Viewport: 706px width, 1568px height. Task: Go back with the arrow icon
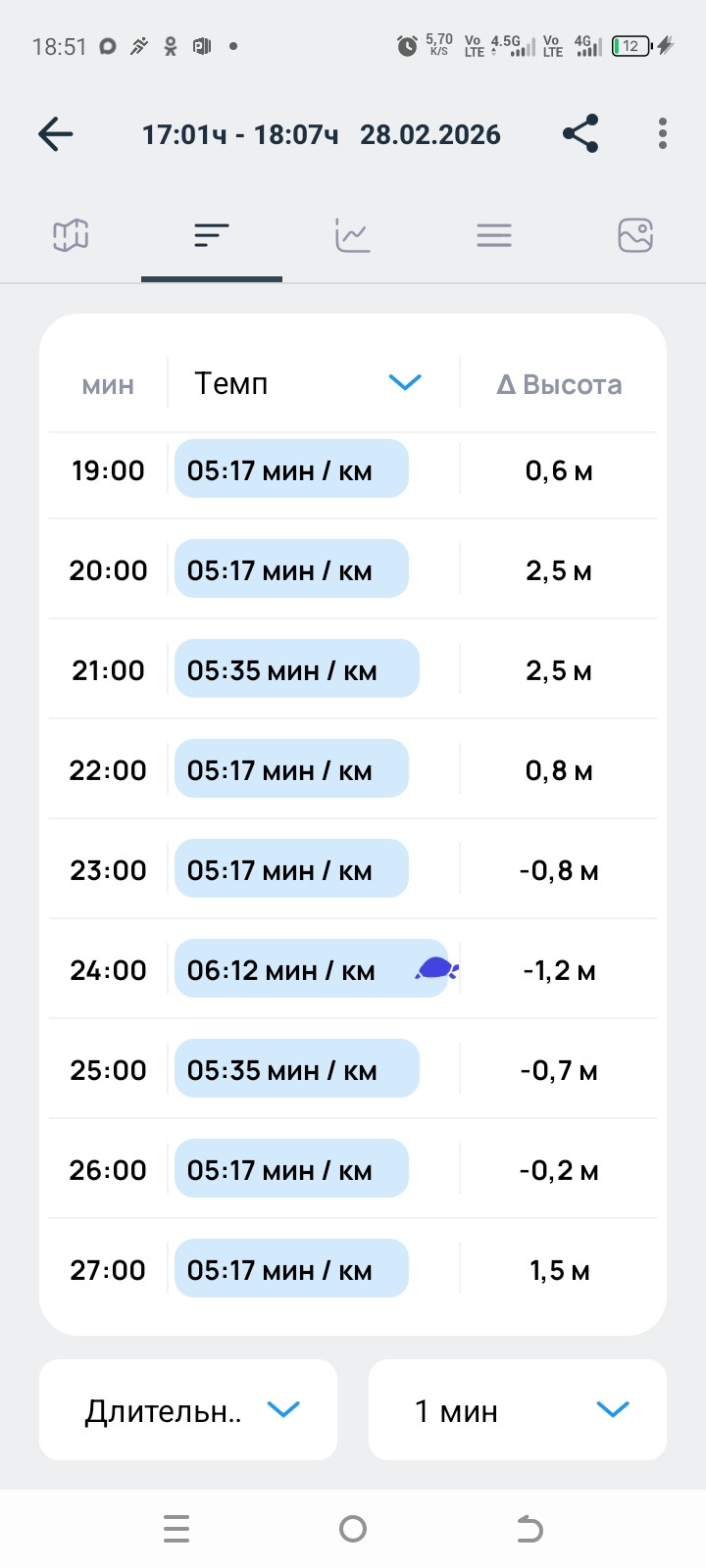pos(56,134)
